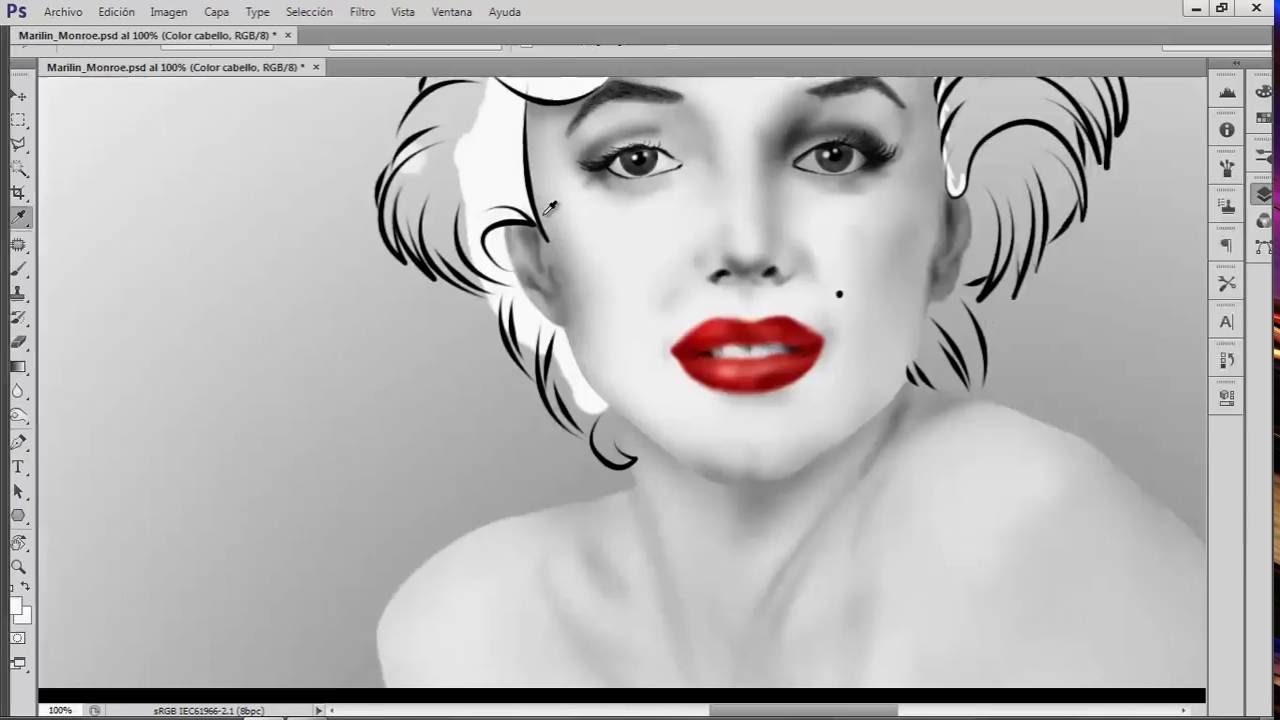This screenshot has height=720, width=1280.
Task: Select the Blur tool
Action: click(x=18, y=391)
